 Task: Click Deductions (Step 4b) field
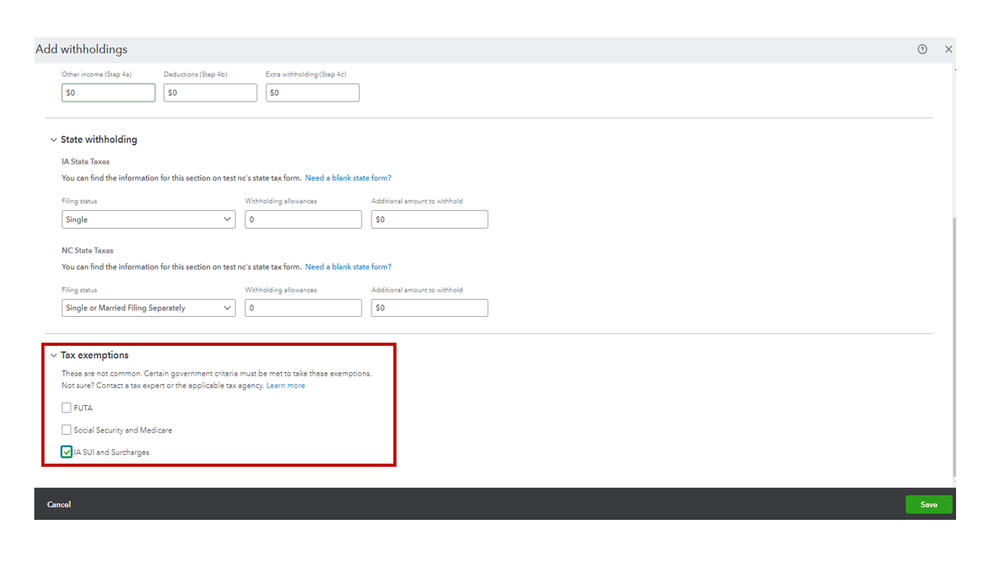[x=210, y=92]
